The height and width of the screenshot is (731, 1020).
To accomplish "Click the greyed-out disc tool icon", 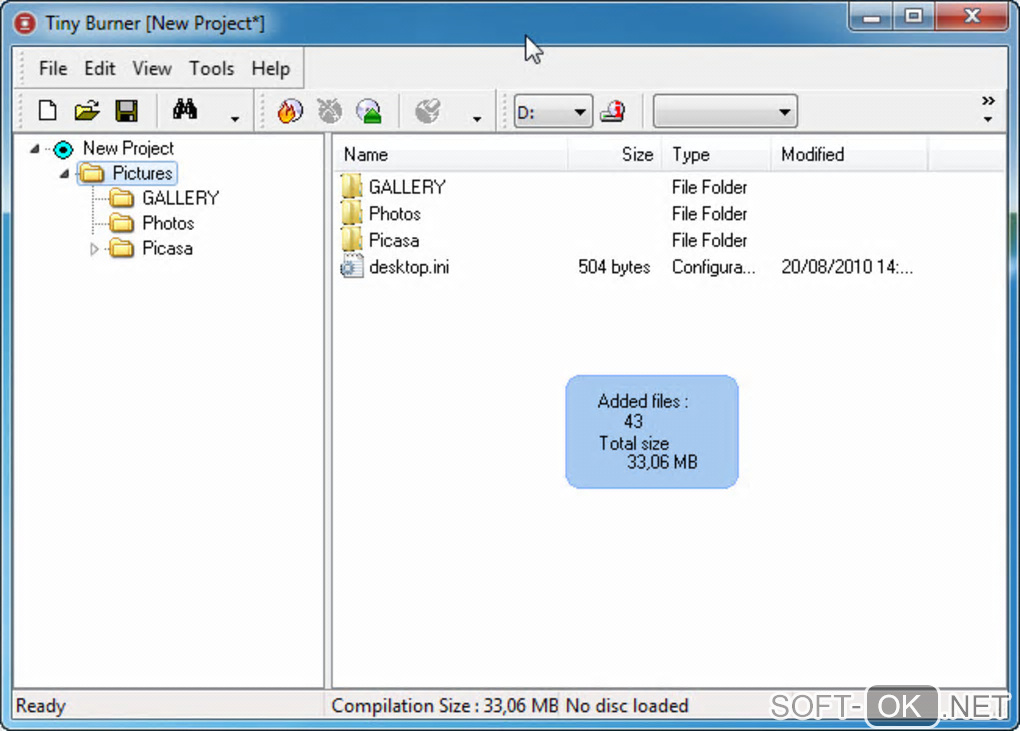I will [x=428, y=111].
